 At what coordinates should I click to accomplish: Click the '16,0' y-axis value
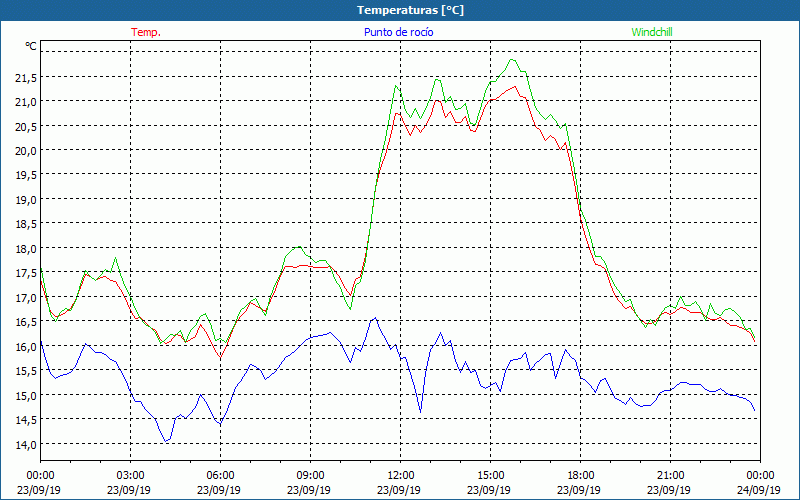tap(26, 347)
